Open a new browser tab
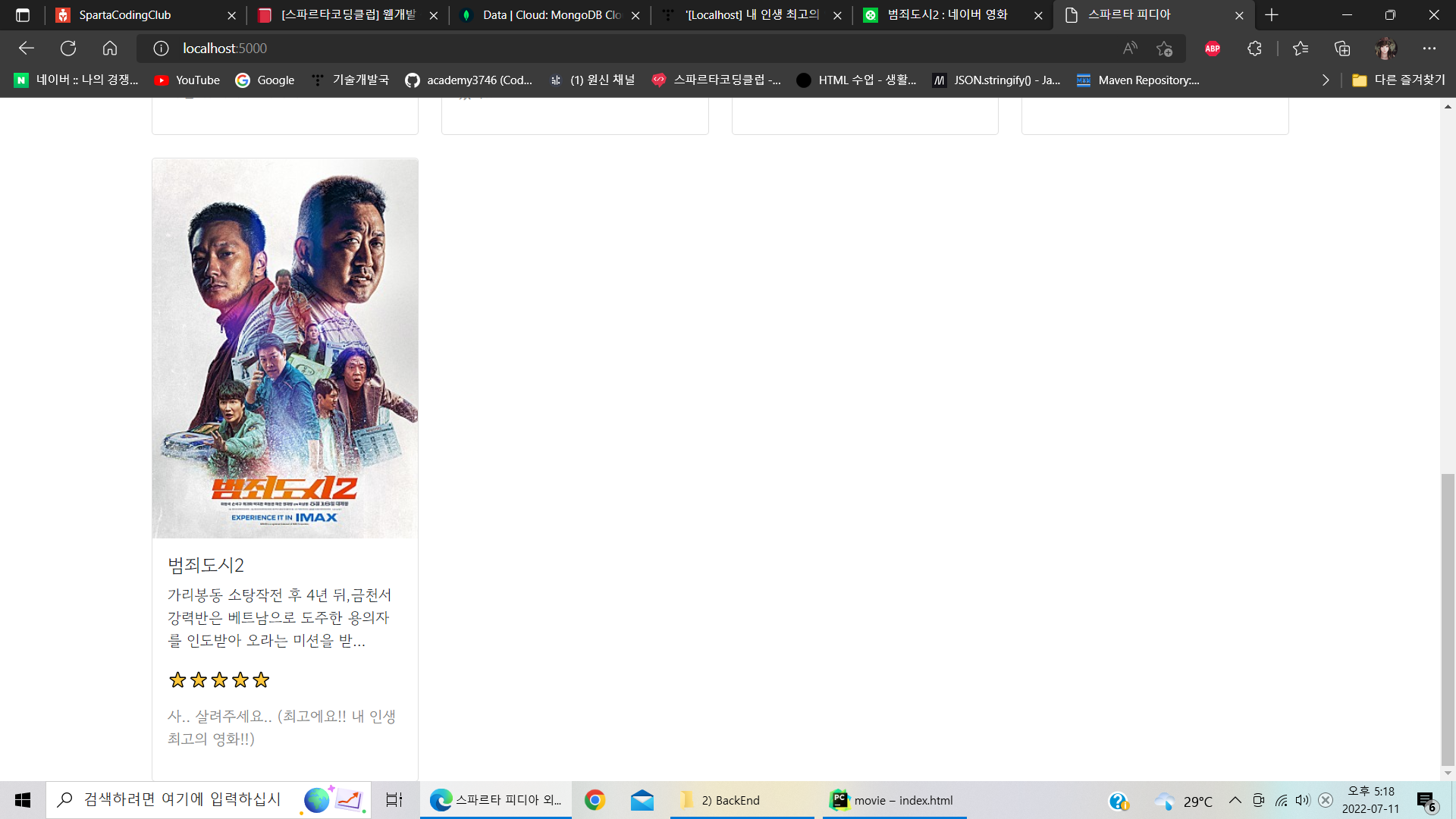Image resolution: width=1456 pixels, height=819 pixels. tap(1272, 15)
